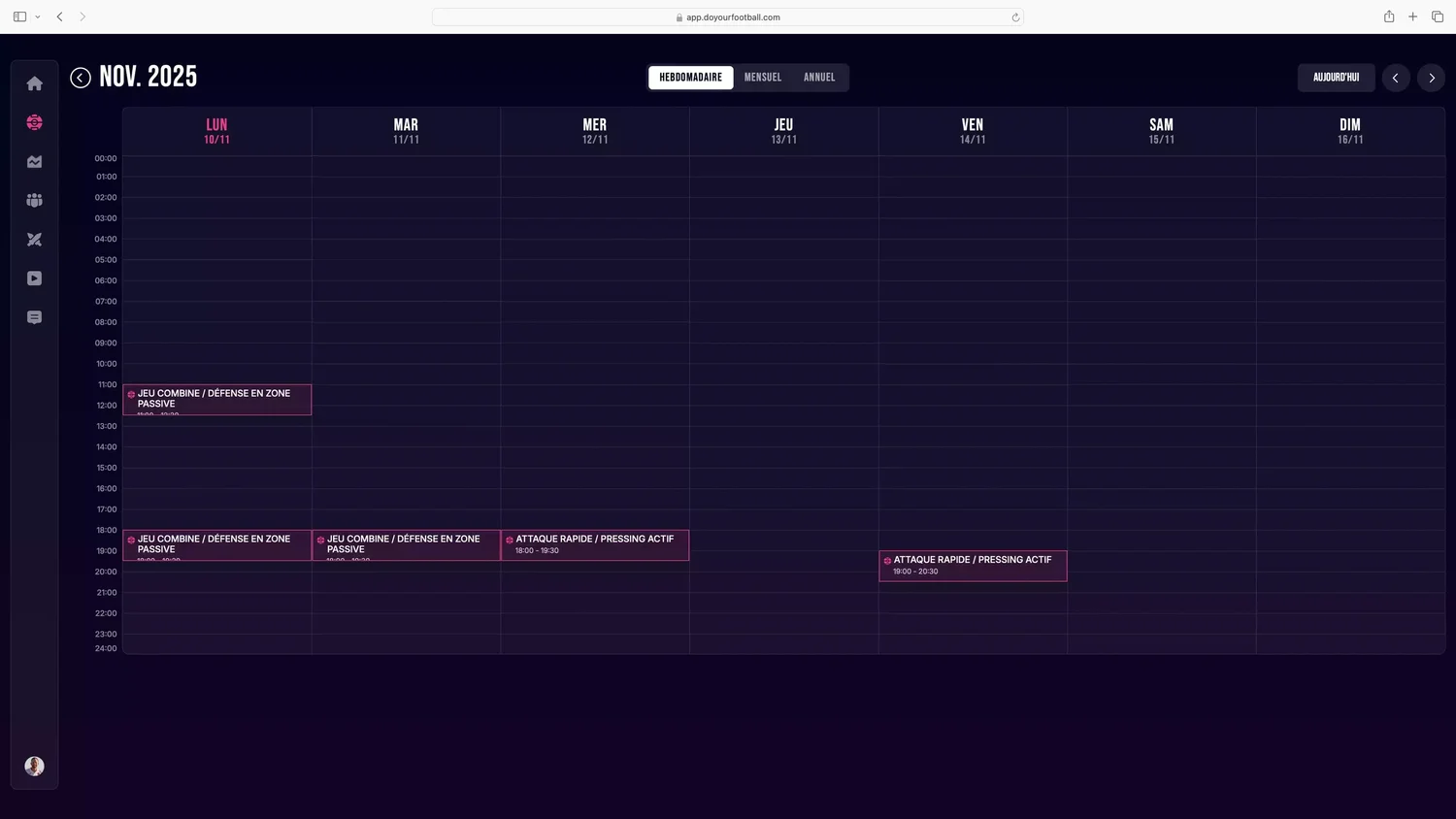Switch to Mensuel view
This screenshot has height=819, width=1456.
763,78
